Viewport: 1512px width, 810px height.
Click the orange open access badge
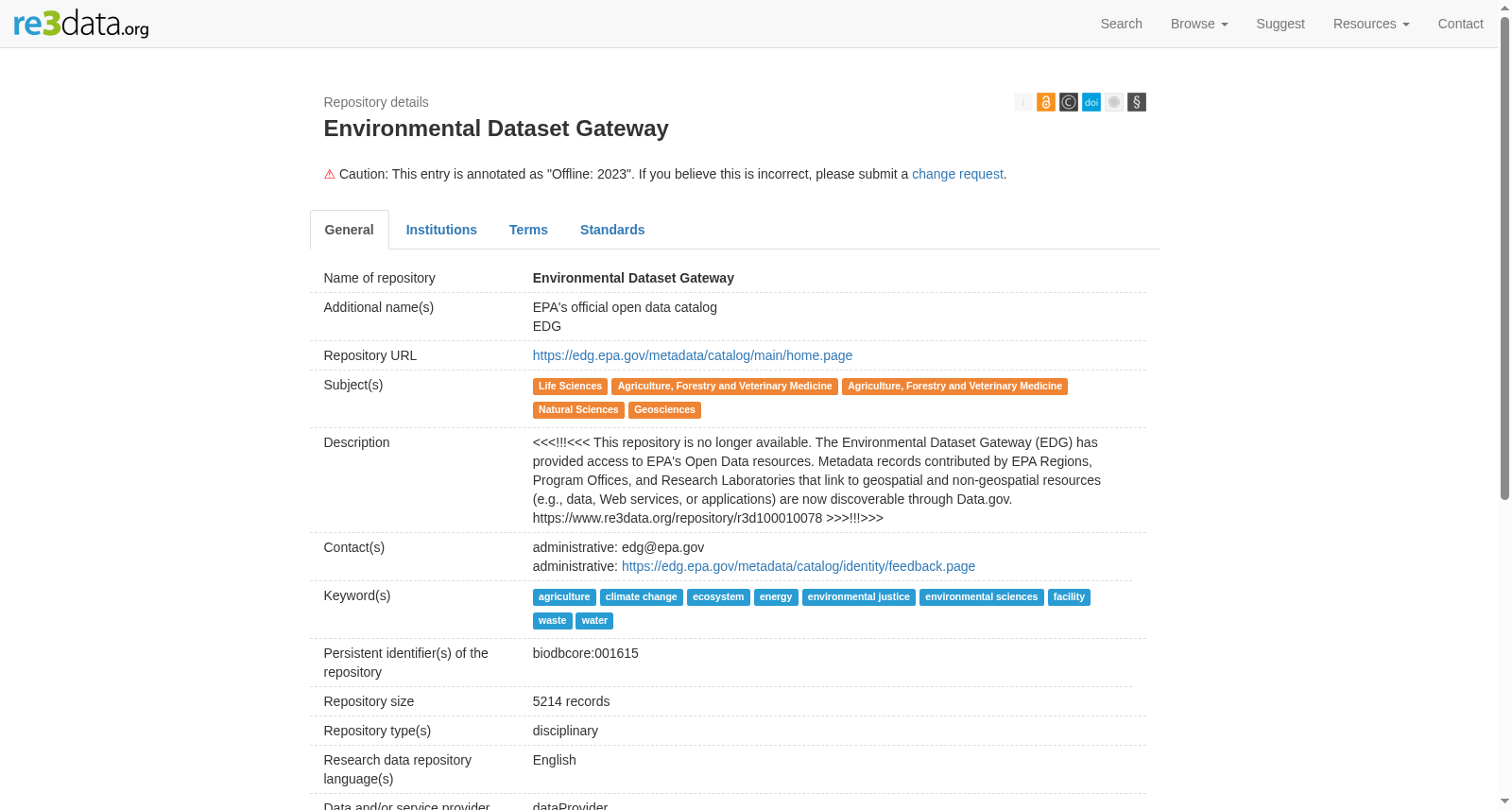click(x=1046, y=102)
